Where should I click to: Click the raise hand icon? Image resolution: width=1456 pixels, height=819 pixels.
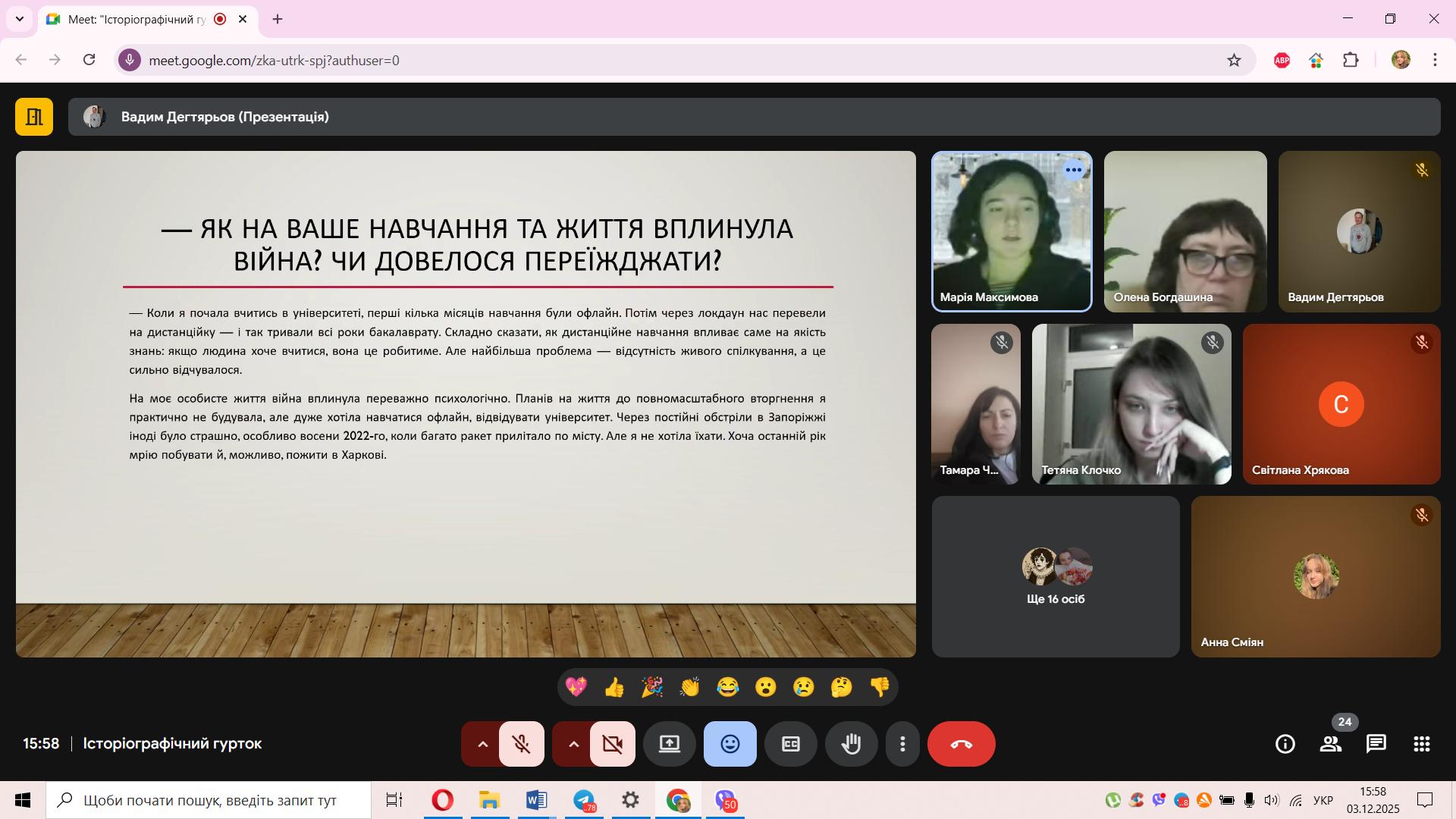click(851, 744)
